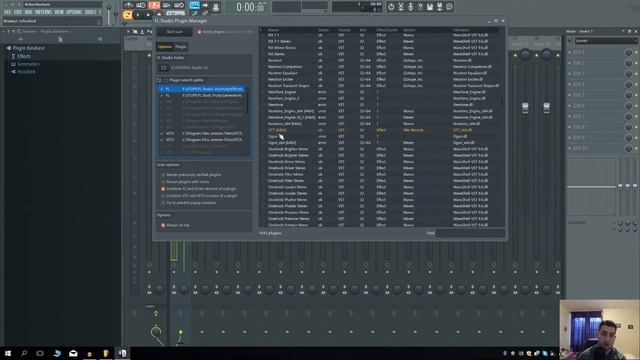Toggle Slot 2 enable LED in mixer
640x360 pixels.
coord(636,63)
